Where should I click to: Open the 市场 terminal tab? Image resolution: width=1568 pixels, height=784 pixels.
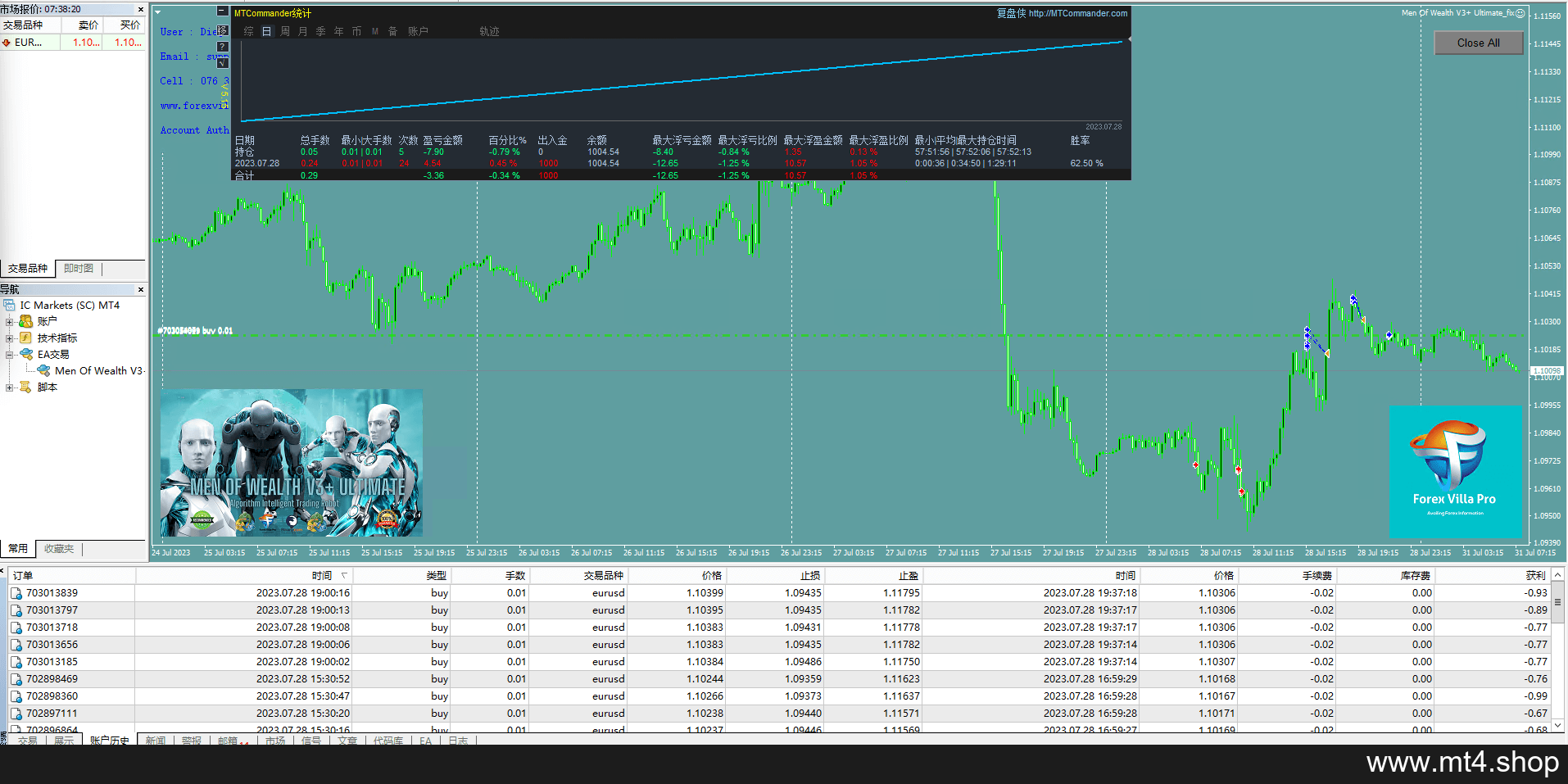tap(275, 741)
